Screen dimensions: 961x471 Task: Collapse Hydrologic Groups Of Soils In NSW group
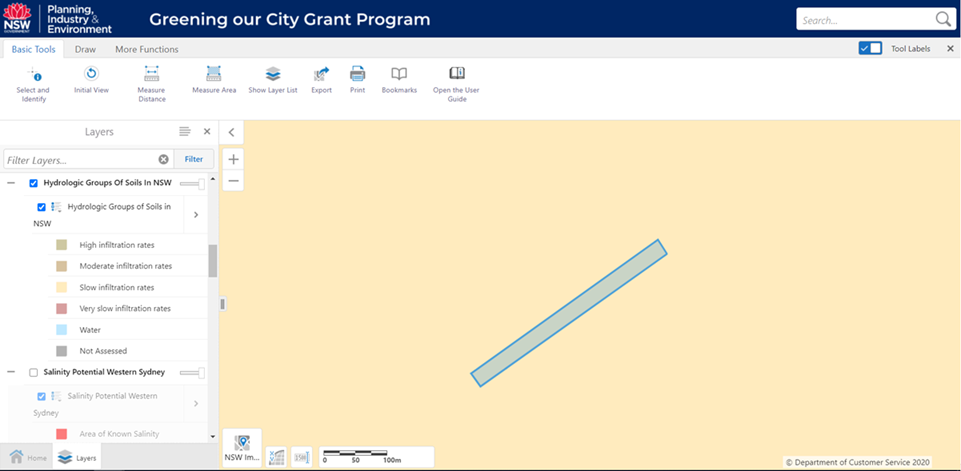click(11, 183)
